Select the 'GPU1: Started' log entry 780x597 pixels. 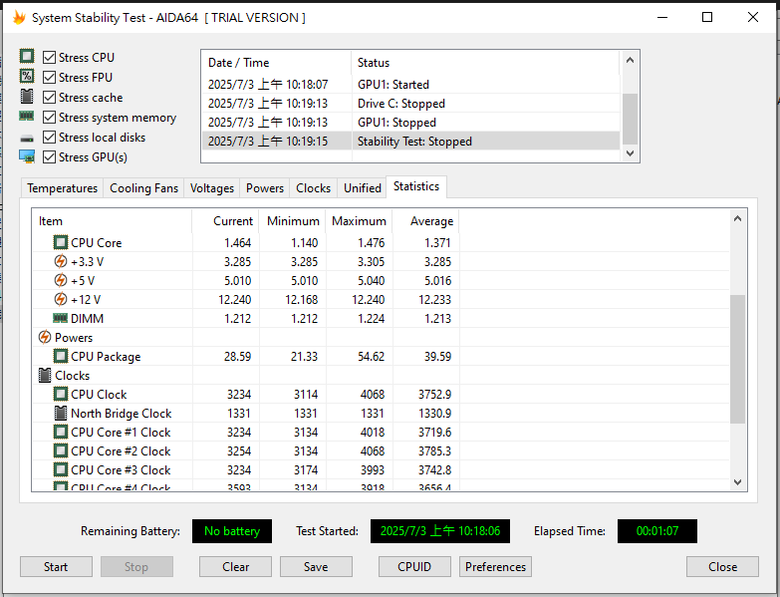coord(411,85)
